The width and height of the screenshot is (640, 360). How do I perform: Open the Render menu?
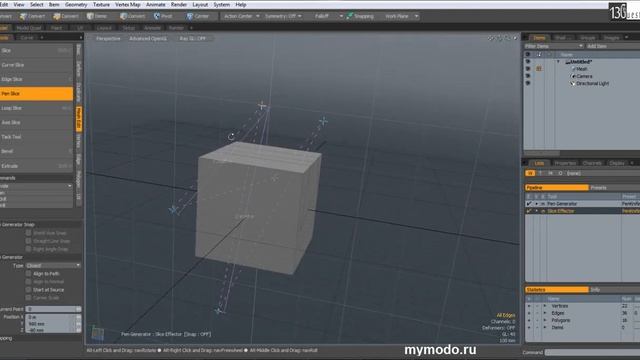click(179, 4)
